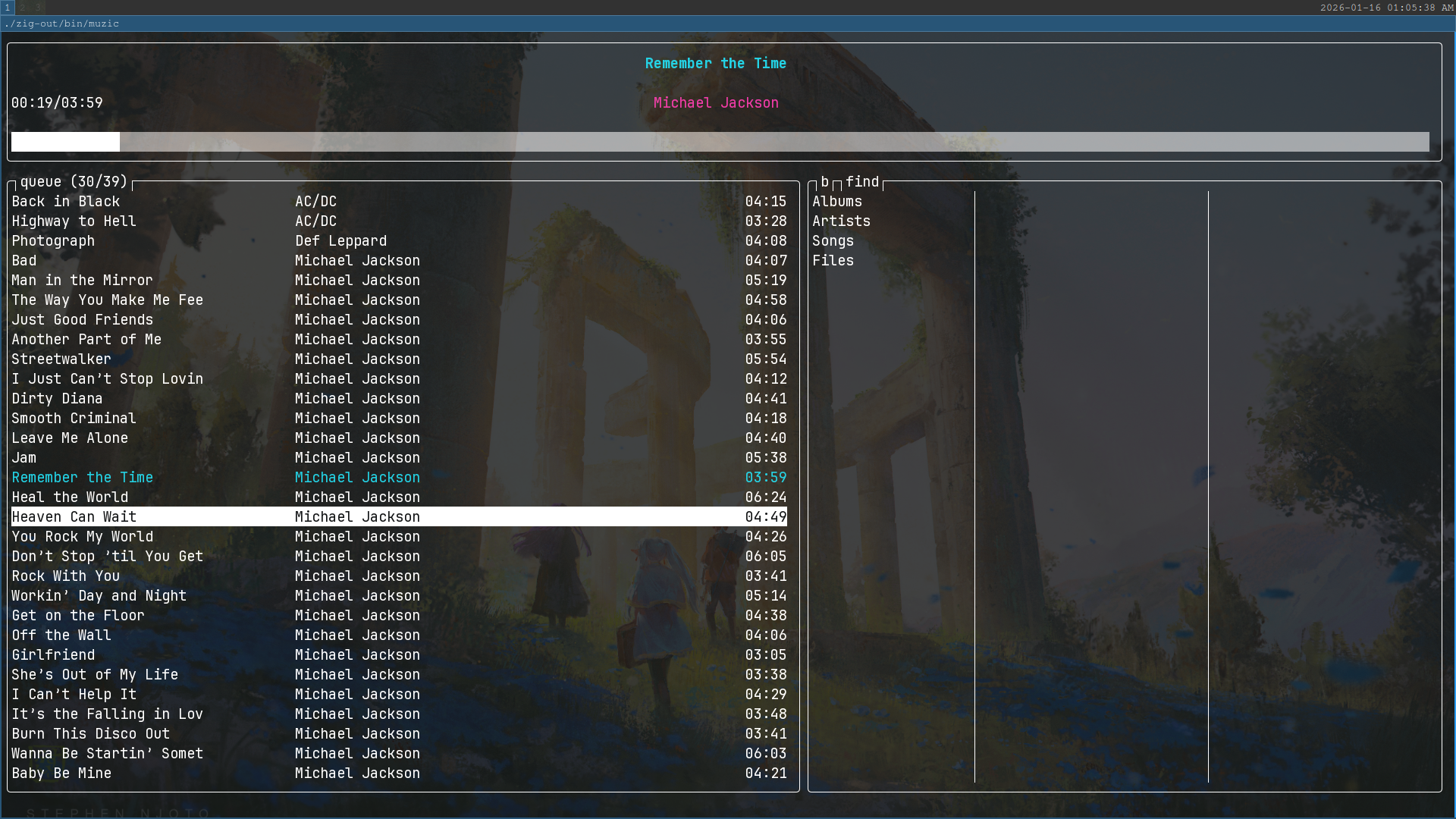
Task: Open the Files browser entry
Action: (x=833, y=261)
